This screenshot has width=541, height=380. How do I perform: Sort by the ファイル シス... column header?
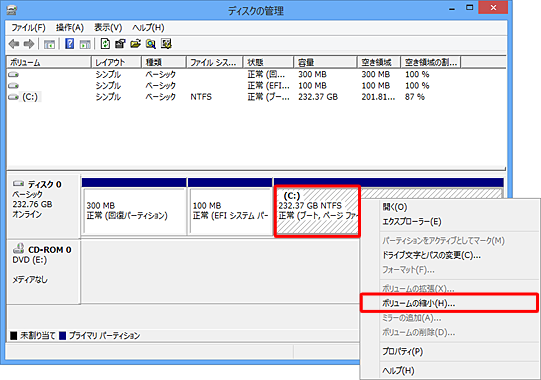pyautogui.click(x=215, y=62)
